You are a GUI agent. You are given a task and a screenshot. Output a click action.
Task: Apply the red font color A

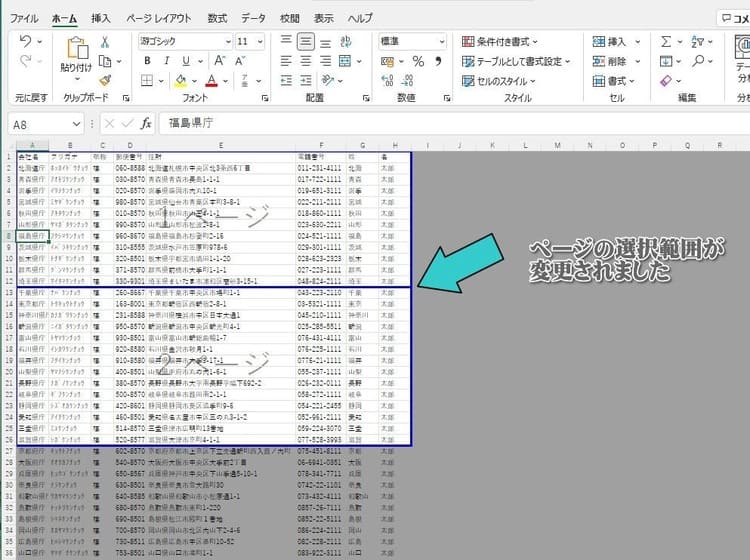coord(211,80)
